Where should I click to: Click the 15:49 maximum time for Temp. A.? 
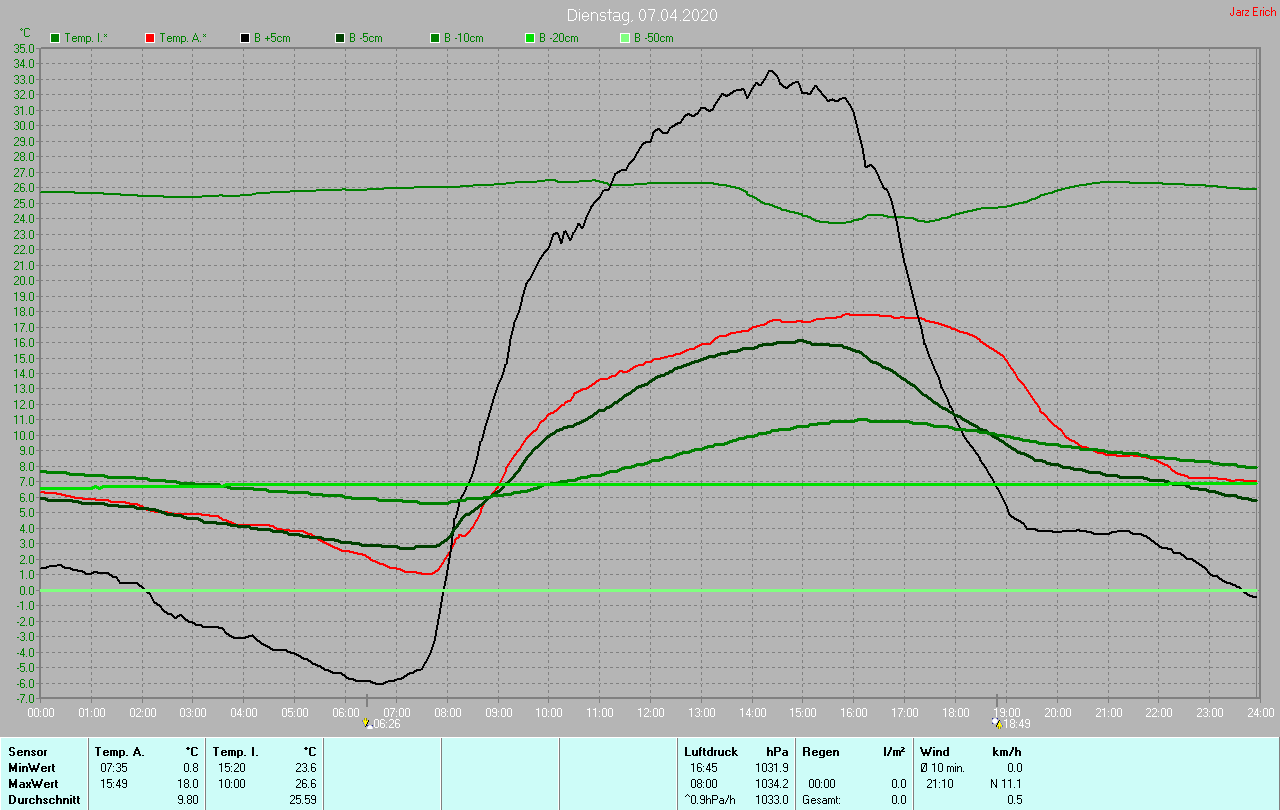tap(114, 783)
